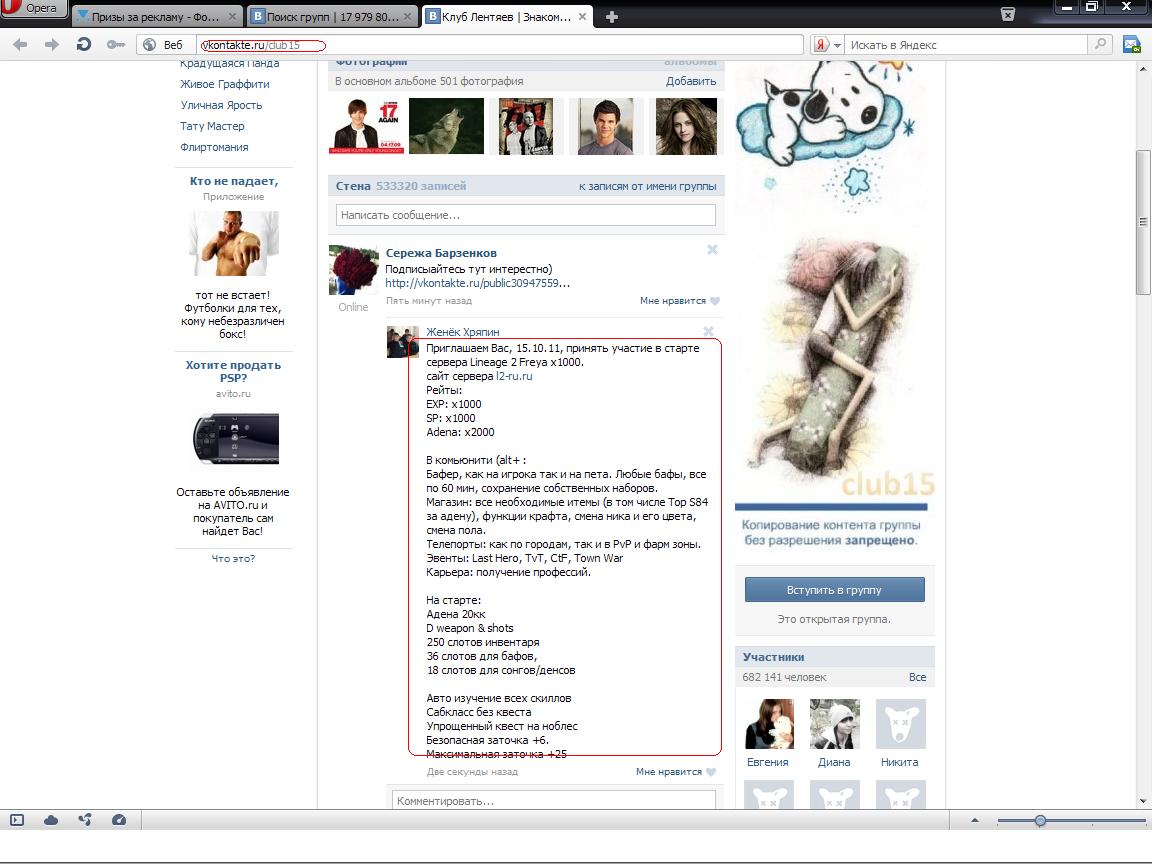
Task: Open member Никита's avatar
Action: [x=901, y=724]
